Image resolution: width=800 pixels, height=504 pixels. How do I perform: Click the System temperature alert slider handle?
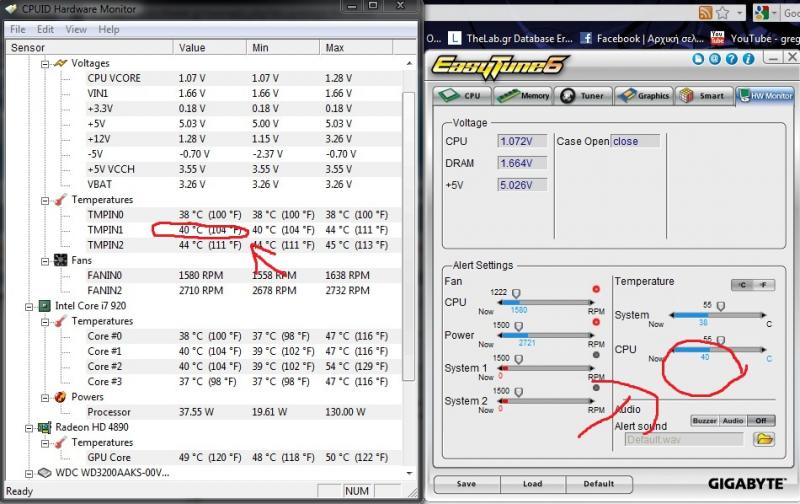pos(720,306)
